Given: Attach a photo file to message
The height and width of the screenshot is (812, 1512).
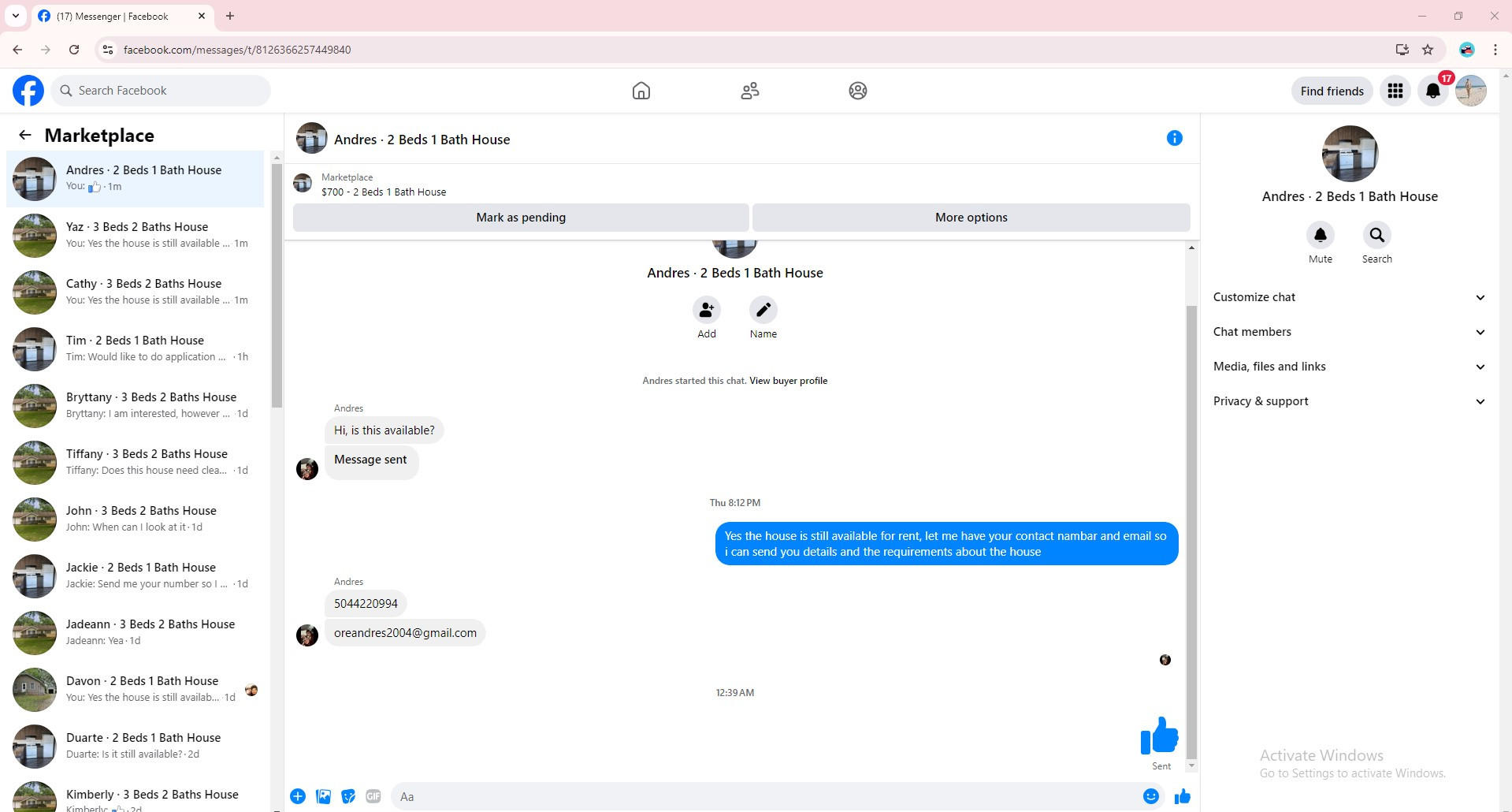Looking at the screenshot, I should [x=323, y=796].
